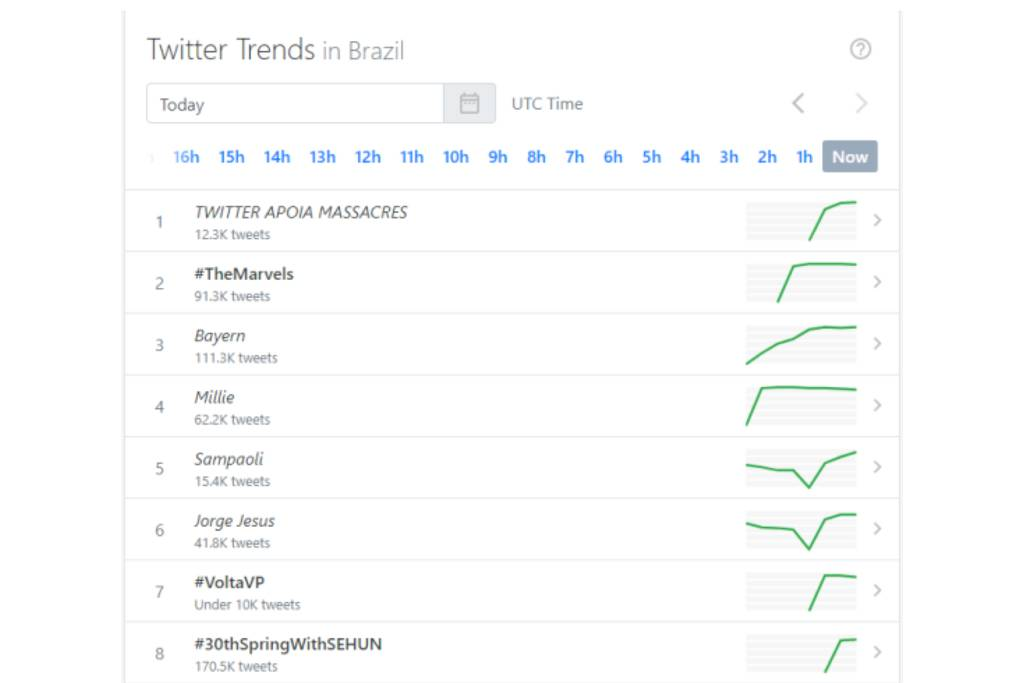
Task: Select the 8h time tab
Action: tap(536, 157)
